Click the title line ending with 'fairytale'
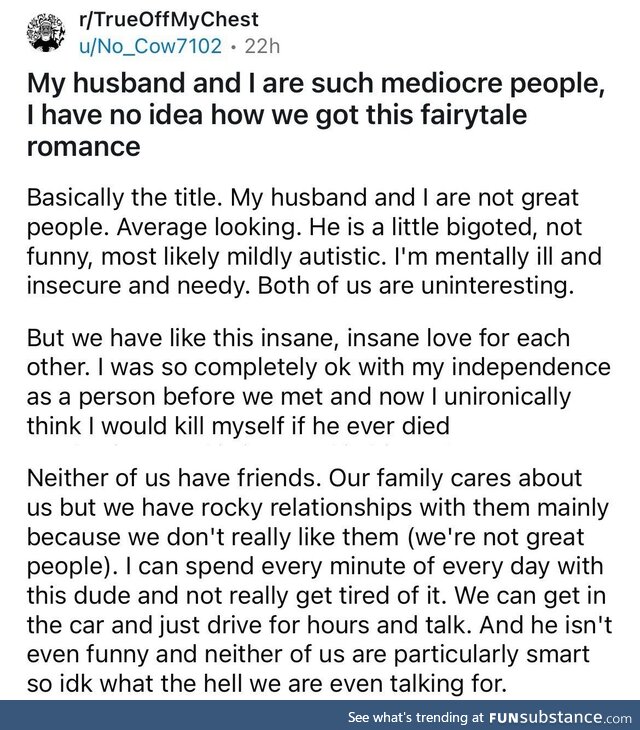640x730 pixels. click(277, 115)
